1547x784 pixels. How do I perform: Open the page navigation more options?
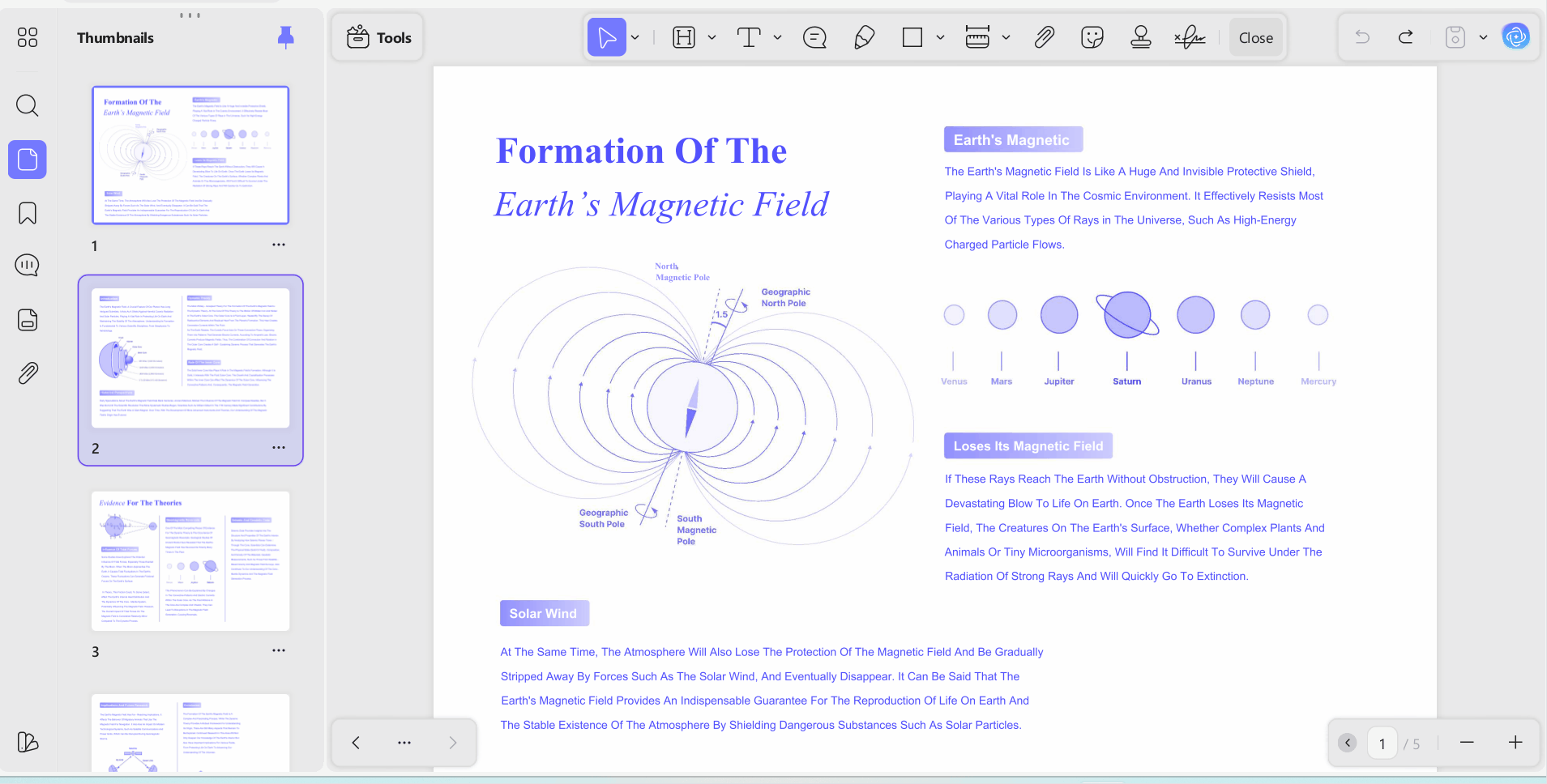coord(404,743)
